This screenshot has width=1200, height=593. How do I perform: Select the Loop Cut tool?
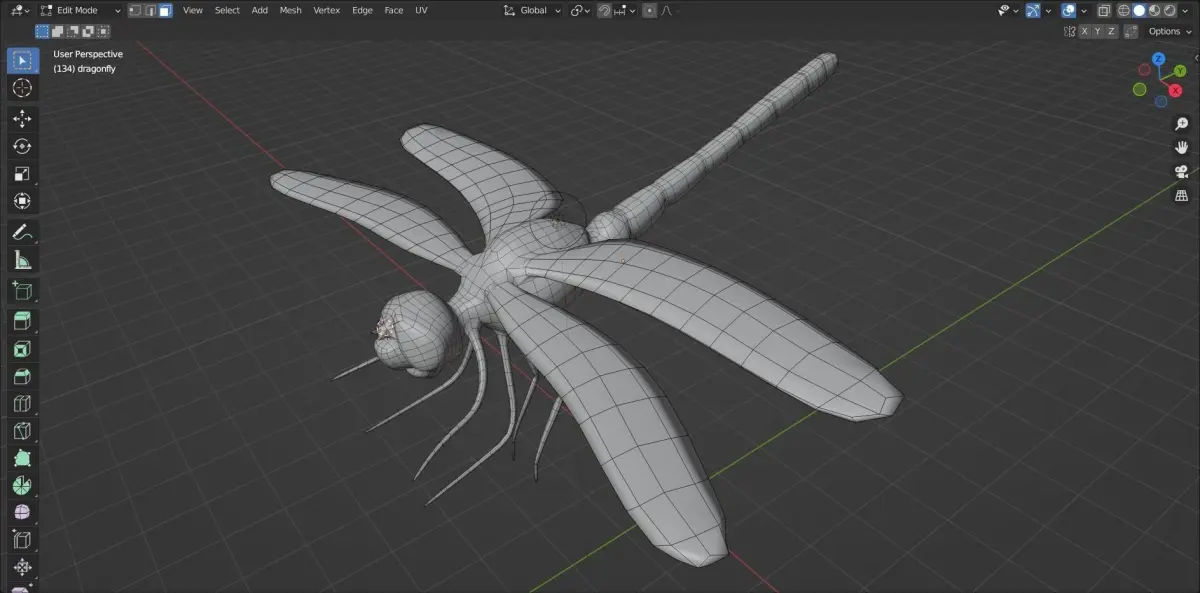[x=22, y=404]
